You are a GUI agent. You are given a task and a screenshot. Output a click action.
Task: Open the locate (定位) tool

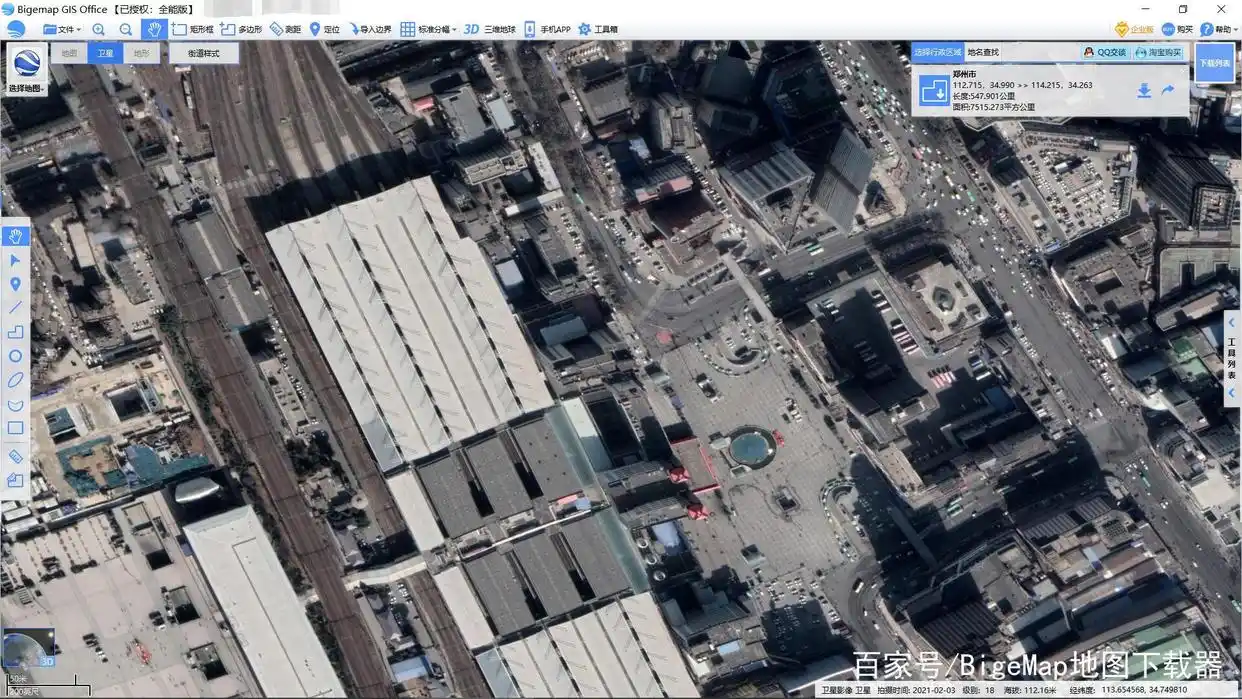pos(324,29)
